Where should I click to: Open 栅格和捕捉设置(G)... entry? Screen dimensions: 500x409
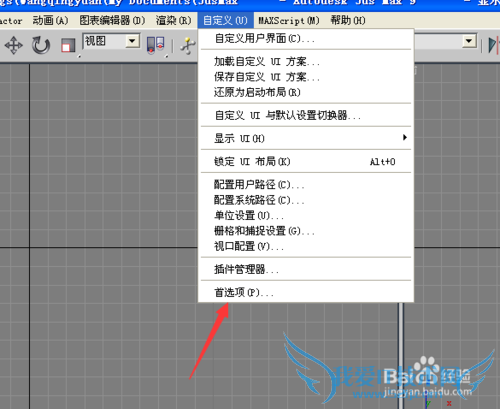(x=306, y=231)
